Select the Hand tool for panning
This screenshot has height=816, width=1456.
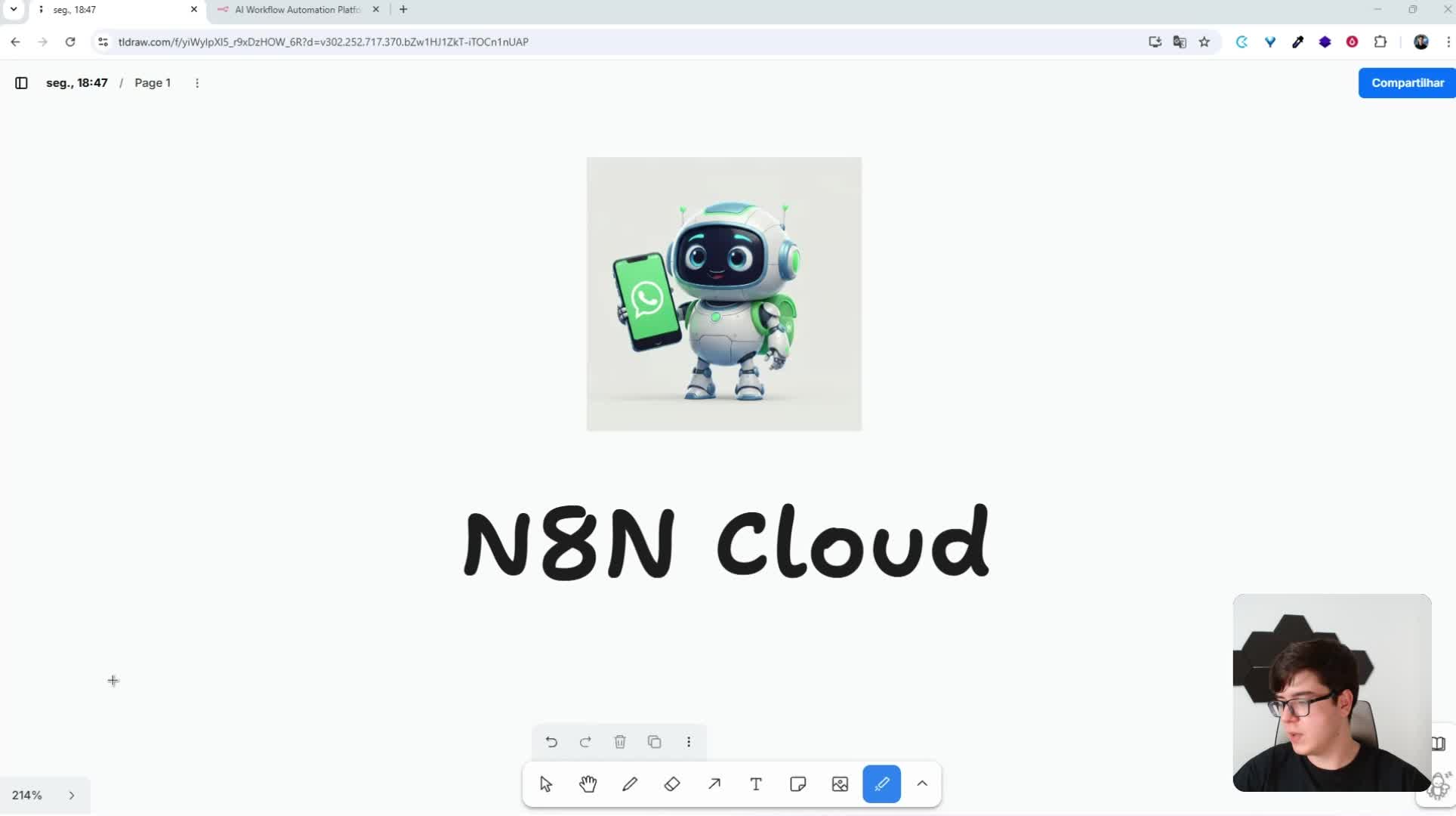tap(588, 784)
